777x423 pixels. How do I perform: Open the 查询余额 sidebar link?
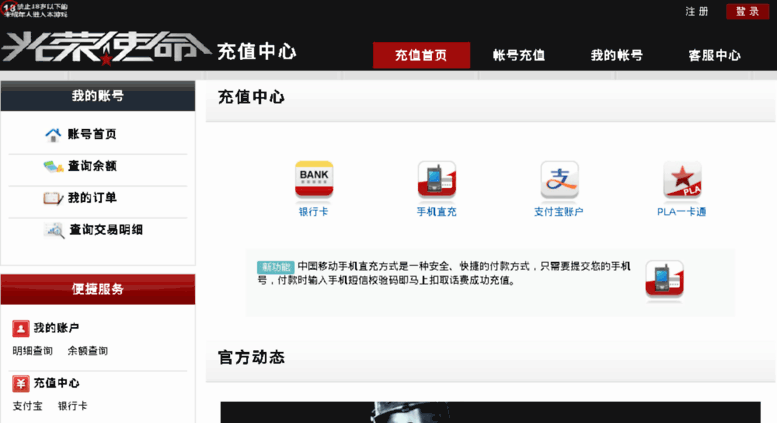click(92, 166)
